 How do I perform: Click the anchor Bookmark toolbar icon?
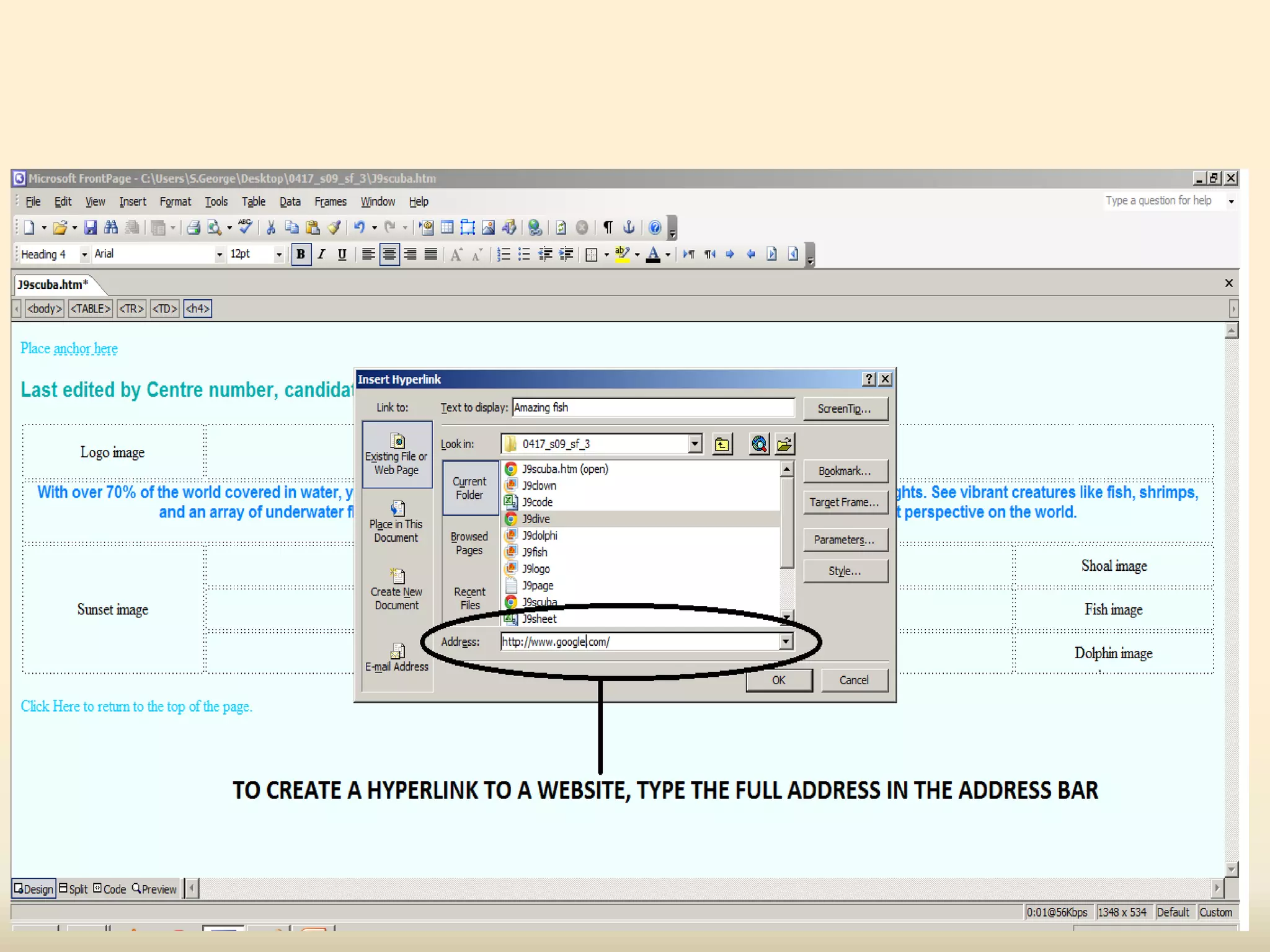point(629,227)
